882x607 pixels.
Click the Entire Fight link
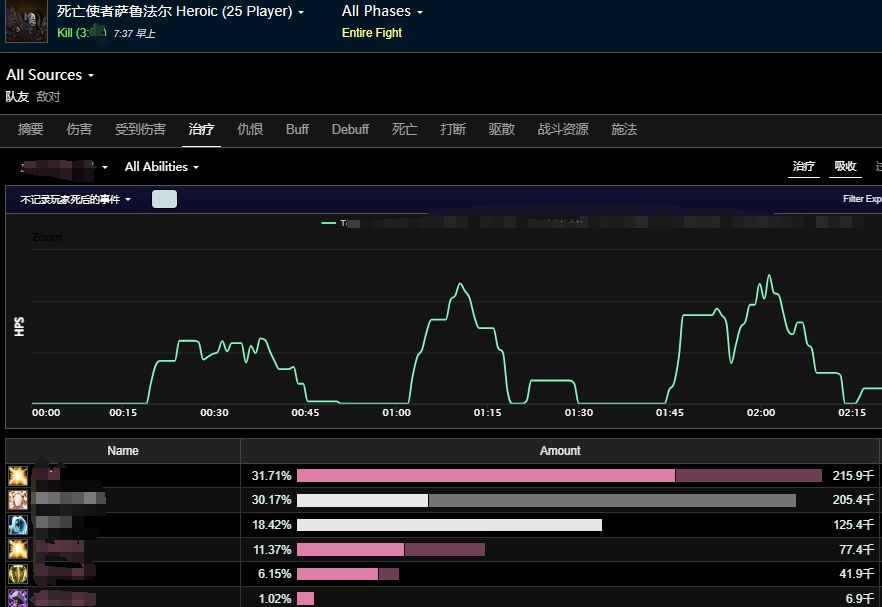coord(372,33)
